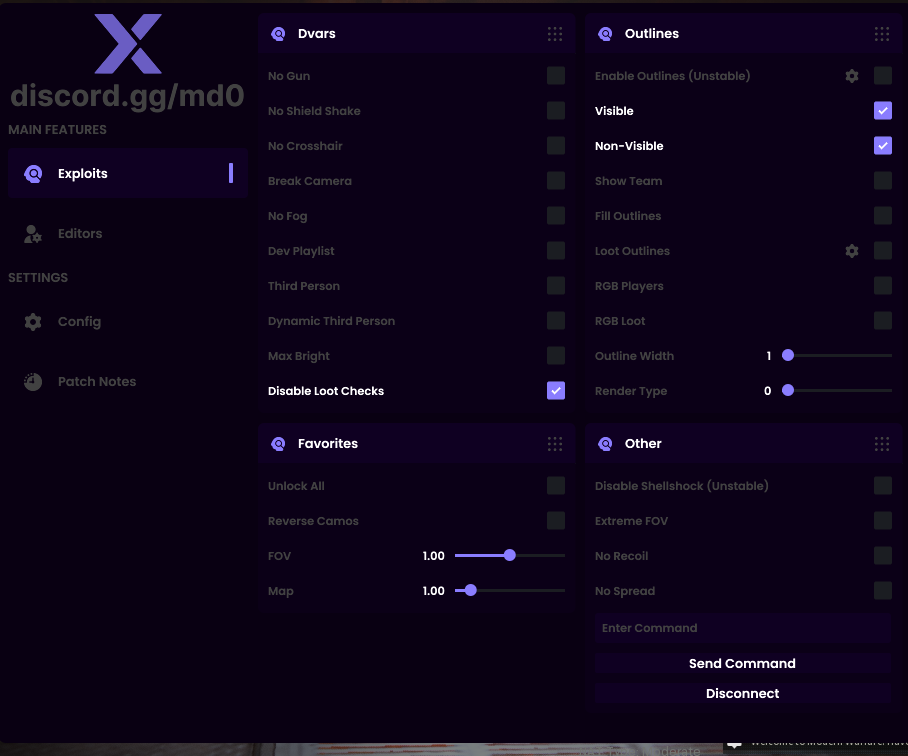Click the Outline Width slider handle
The width and height of the screenshot is (908, 756).
click(788, 355)
